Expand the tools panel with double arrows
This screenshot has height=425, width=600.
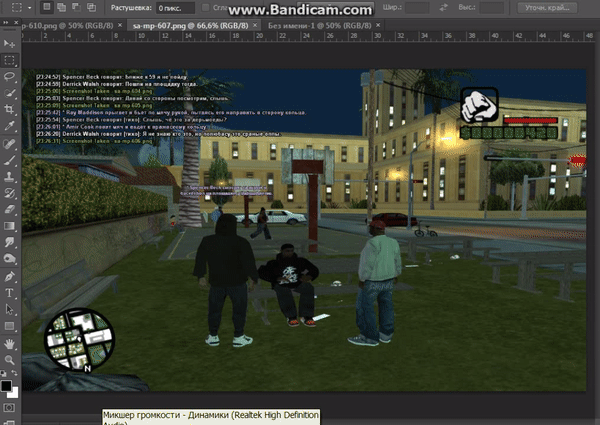click(6, 23)
